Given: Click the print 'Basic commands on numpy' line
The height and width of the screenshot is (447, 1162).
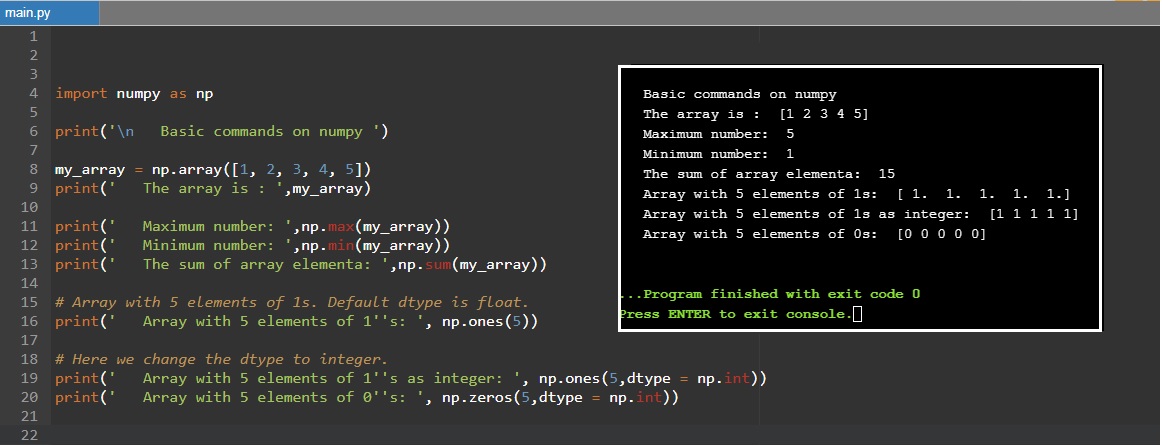Looking at the screenshot, I should [222, 131].
